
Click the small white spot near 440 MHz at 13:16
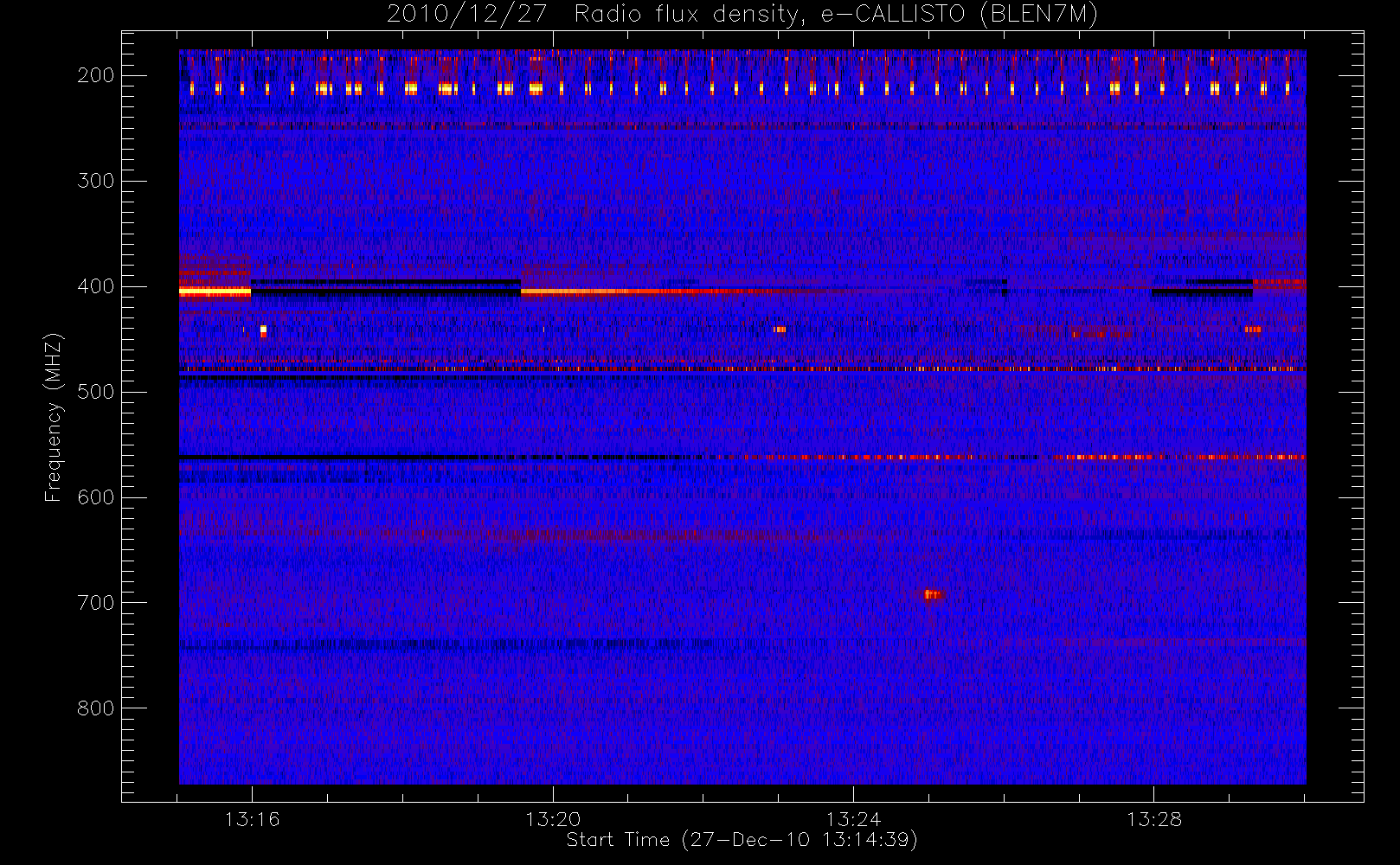pos(263,330)
